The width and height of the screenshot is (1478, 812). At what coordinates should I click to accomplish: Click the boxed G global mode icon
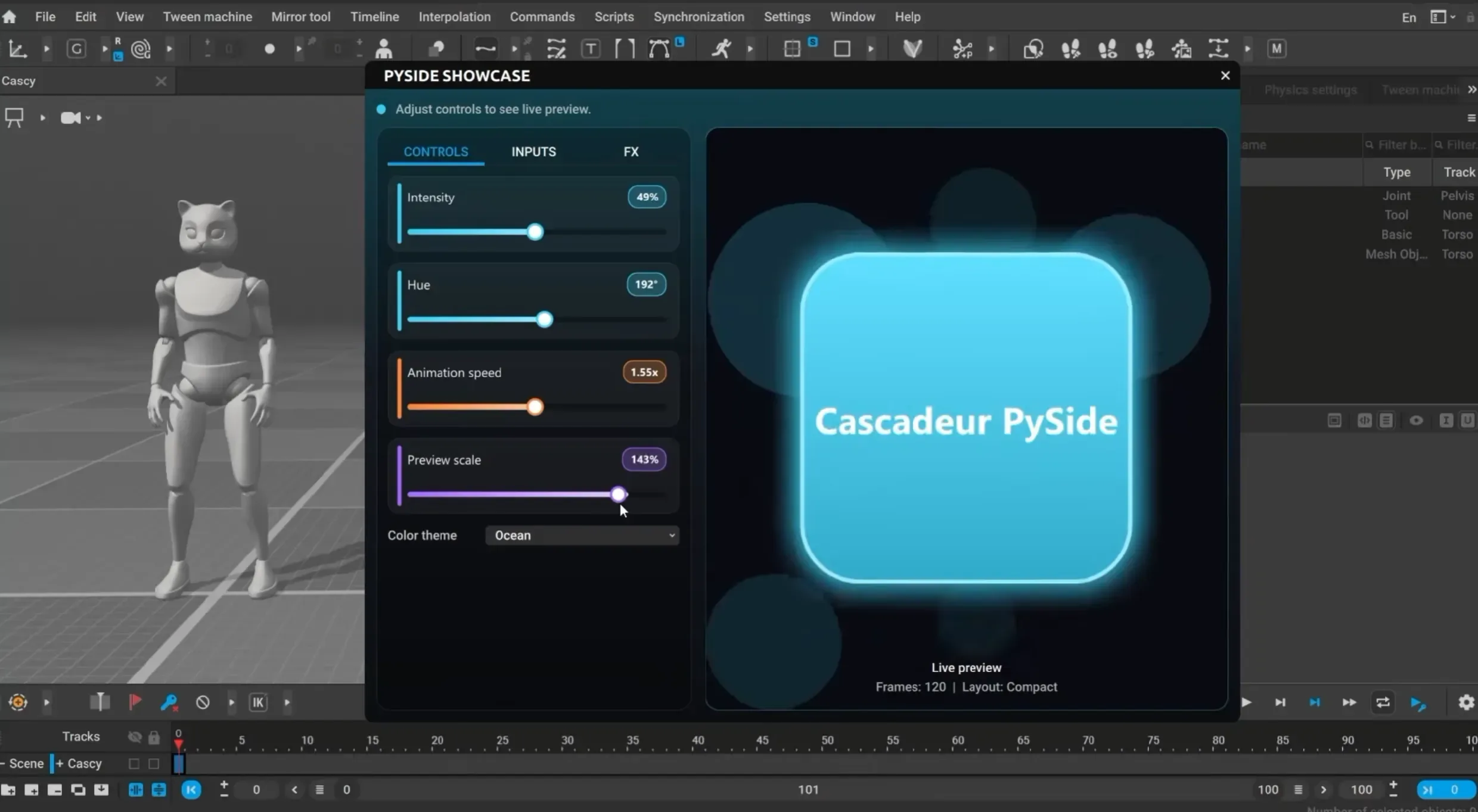point(76,49)
